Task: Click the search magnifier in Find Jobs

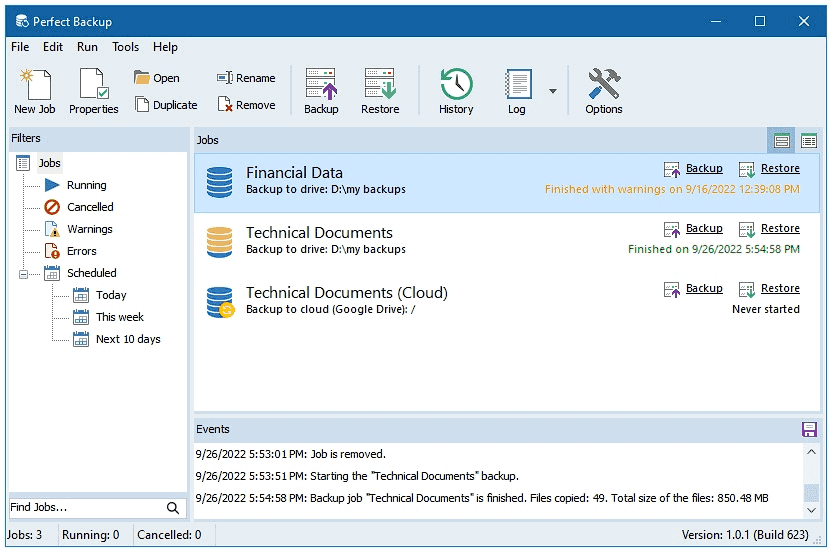Action: tap(172, 508)
